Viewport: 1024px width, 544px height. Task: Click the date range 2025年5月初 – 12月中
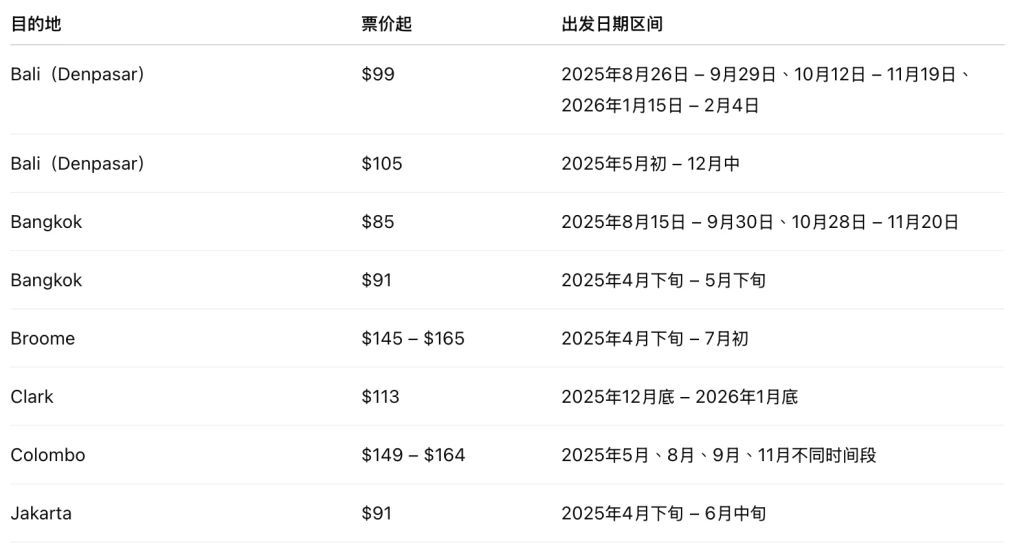pyautogui.click(x=650, y=164)
